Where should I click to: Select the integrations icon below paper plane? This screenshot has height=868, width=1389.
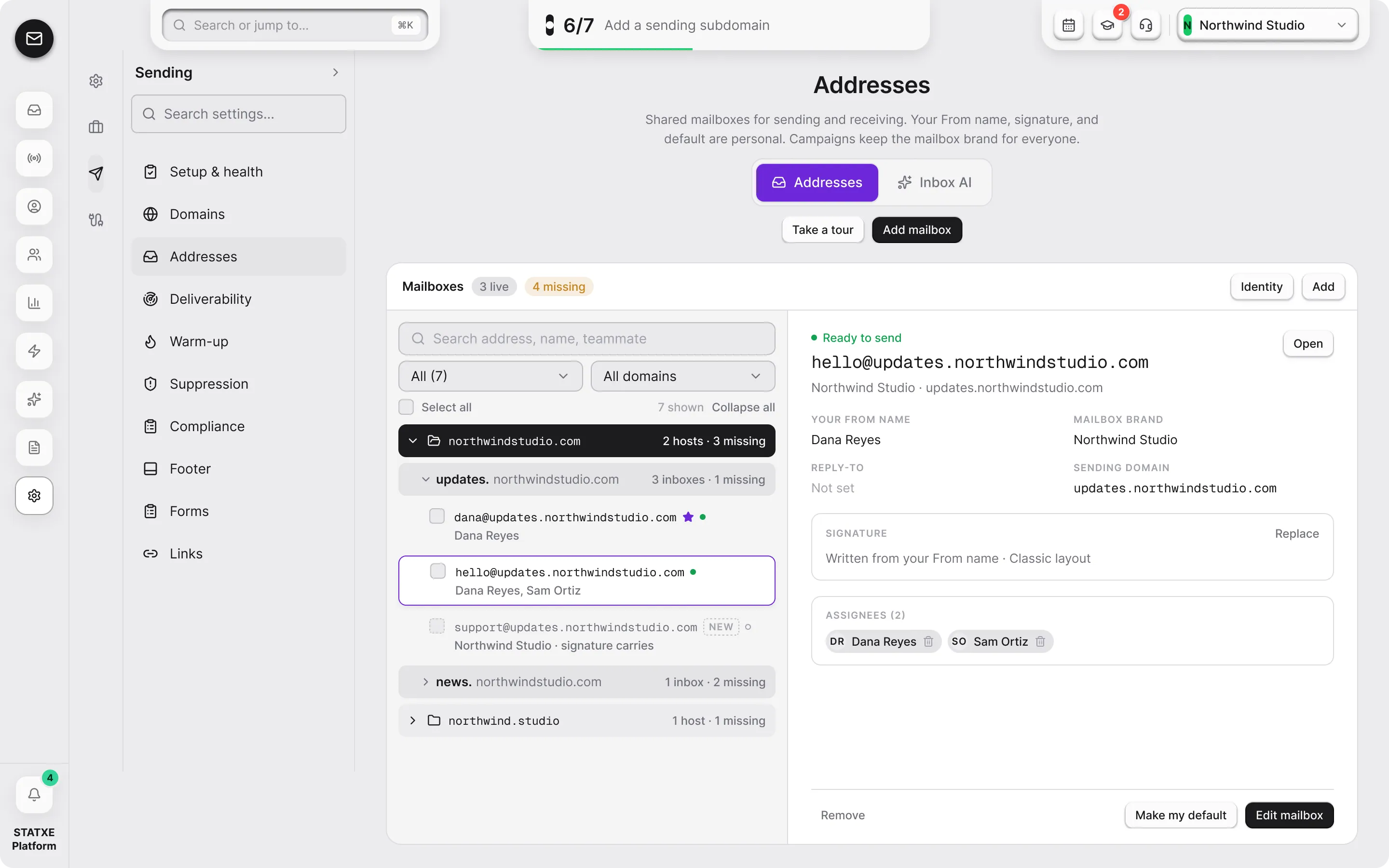[x=96, y=220]
